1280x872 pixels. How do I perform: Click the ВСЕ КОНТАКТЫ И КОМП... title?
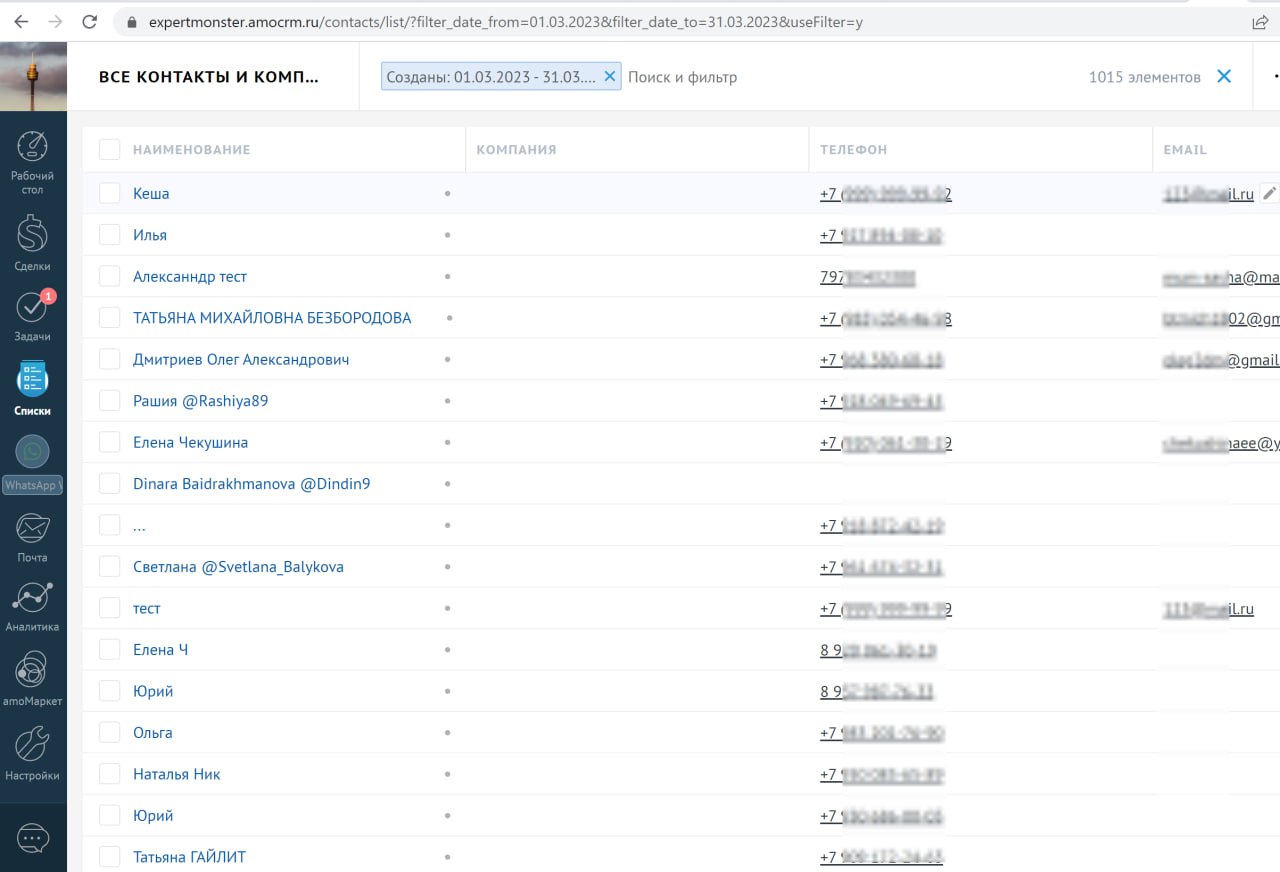pos(209,77)
